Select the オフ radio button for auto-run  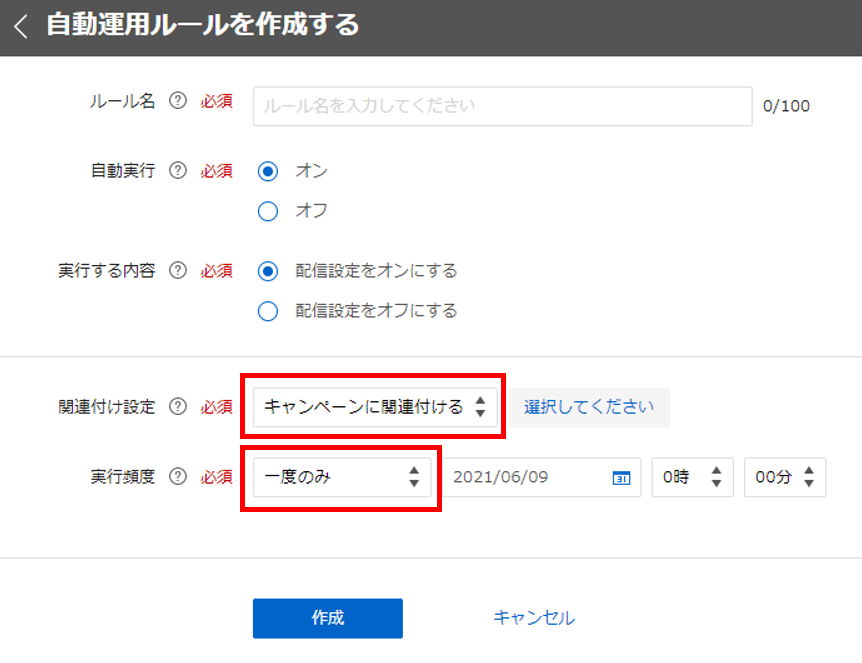click(x=267, y=211)
